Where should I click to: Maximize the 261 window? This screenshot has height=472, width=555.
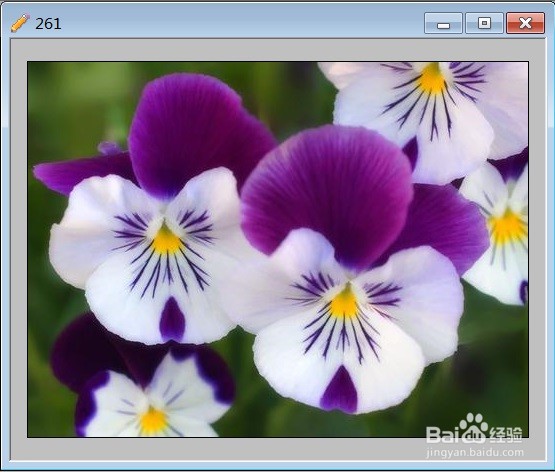pyautogui.click(x=484, y=23)
